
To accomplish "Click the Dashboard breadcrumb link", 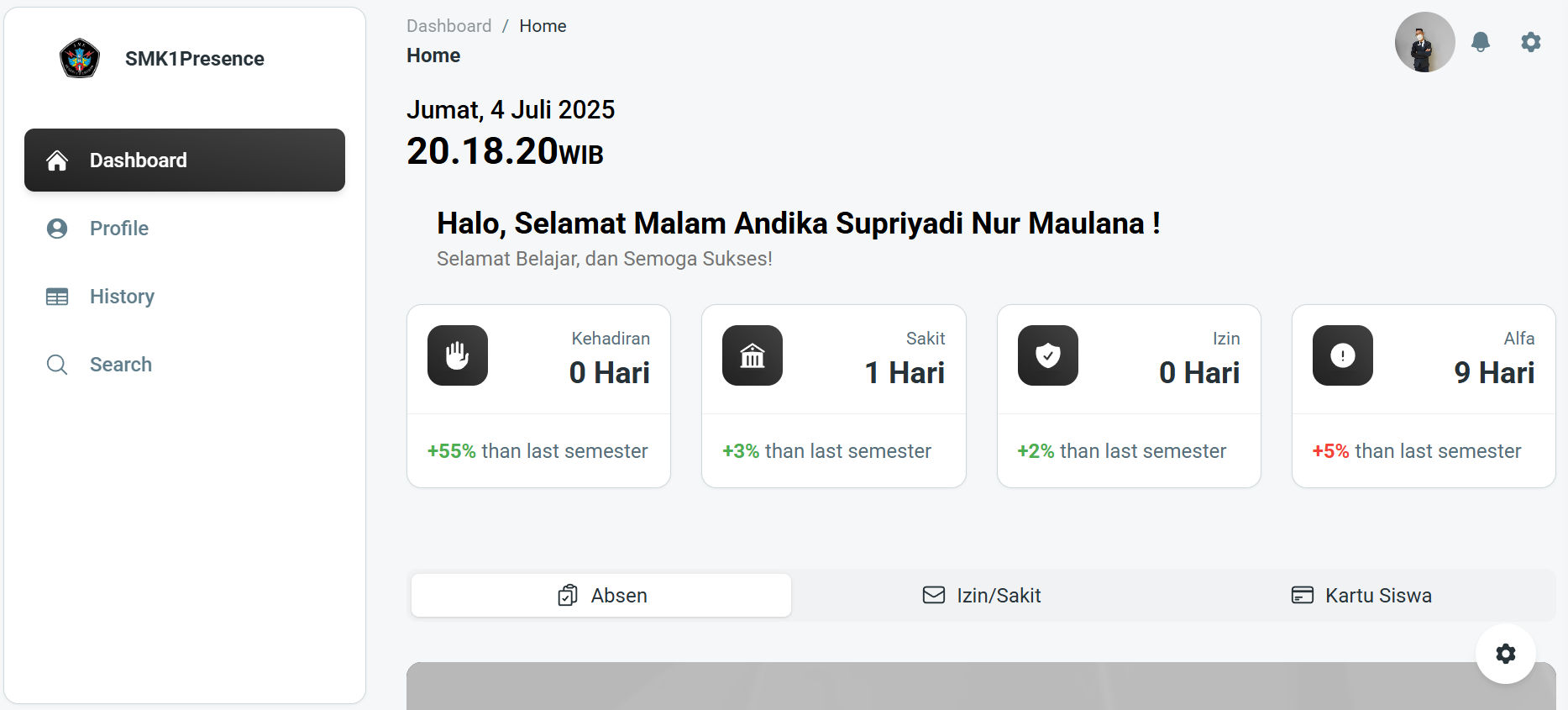I will pyautogui.click(x=448, y=26).
